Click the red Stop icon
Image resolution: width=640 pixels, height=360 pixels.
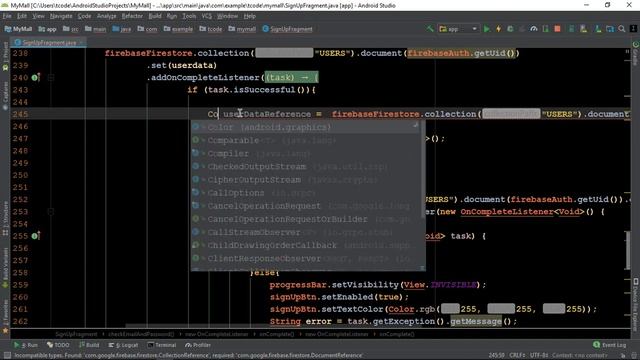(557, 29)
